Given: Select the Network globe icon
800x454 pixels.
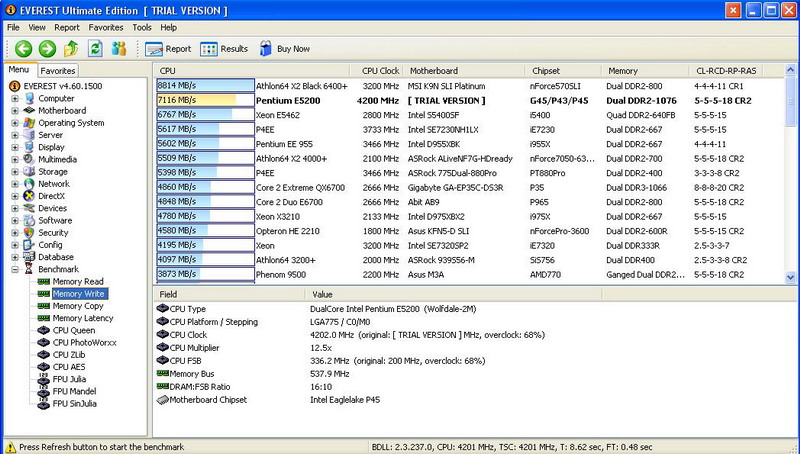Looking at the screenshot, I should coord(30,184).
